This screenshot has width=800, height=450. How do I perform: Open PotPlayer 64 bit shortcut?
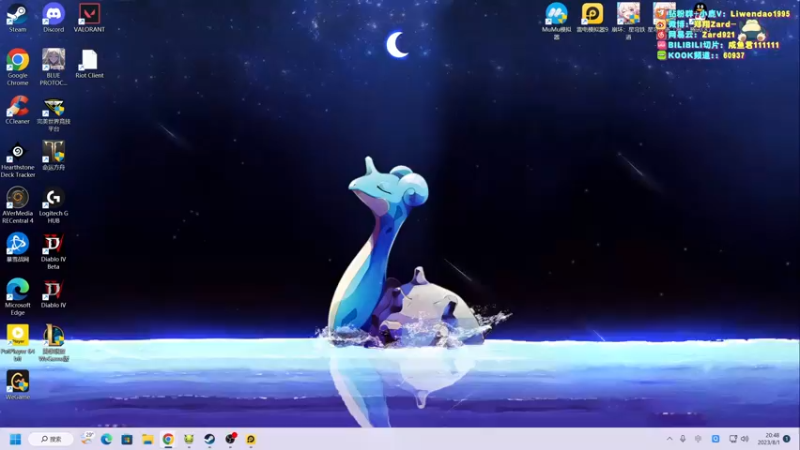point(17,343)
